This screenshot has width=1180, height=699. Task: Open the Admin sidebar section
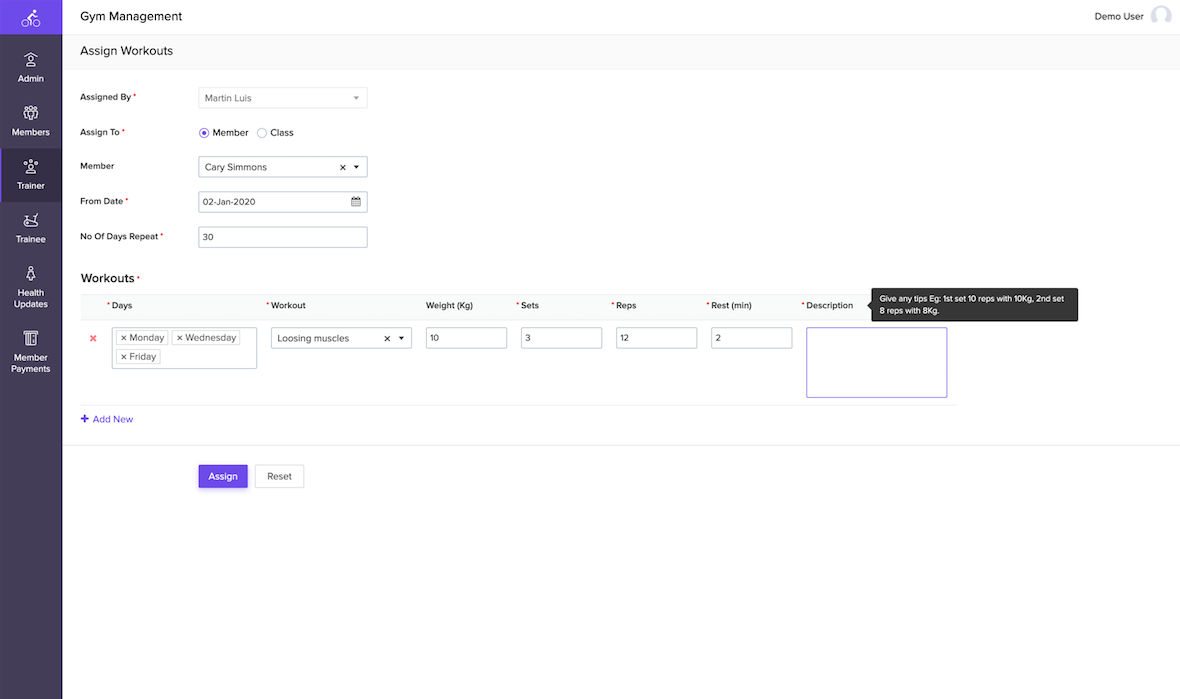pos(31,67)
